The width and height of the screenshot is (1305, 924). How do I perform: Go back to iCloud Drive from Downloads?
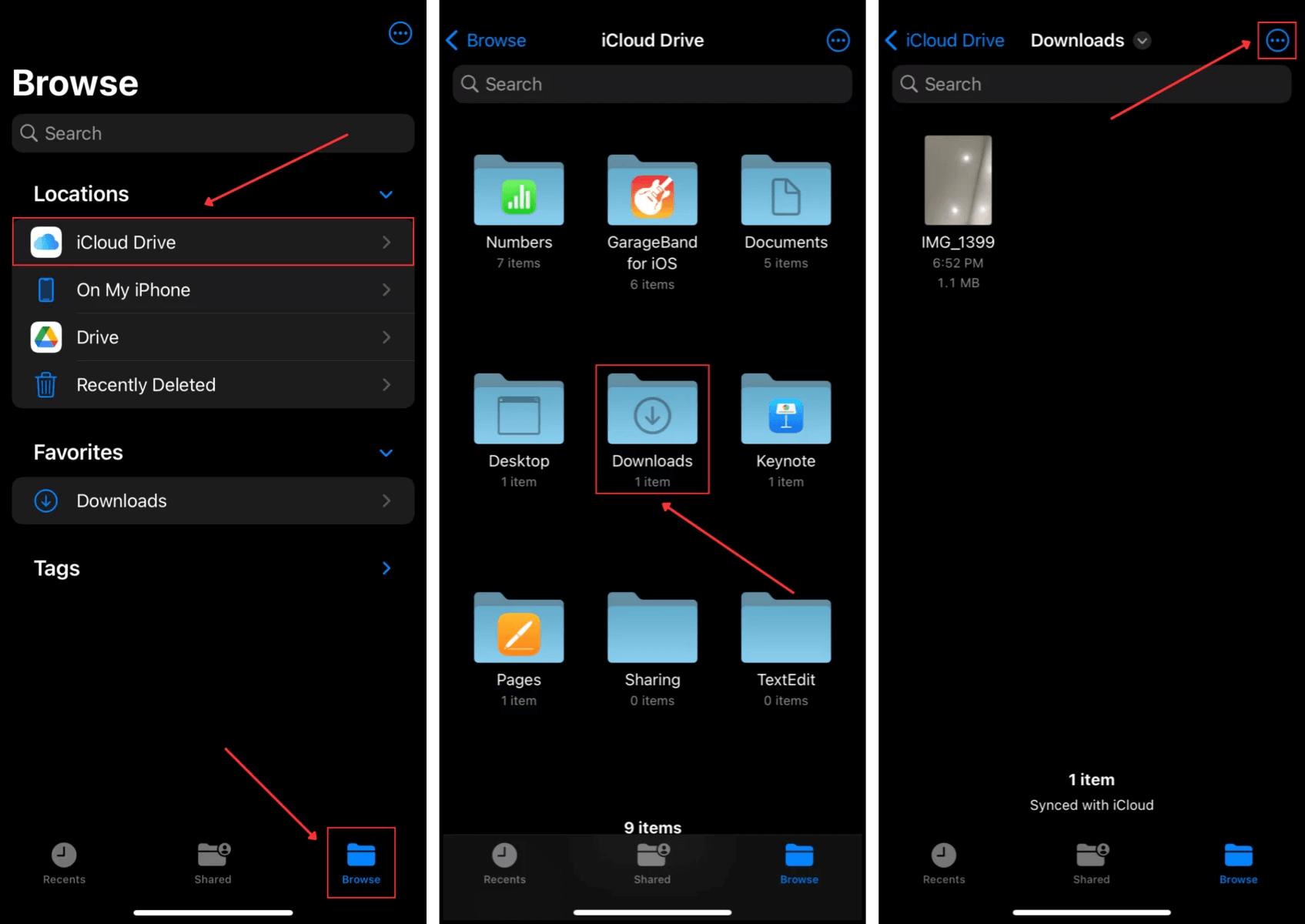pyautogui.click(x=945, y=40)
